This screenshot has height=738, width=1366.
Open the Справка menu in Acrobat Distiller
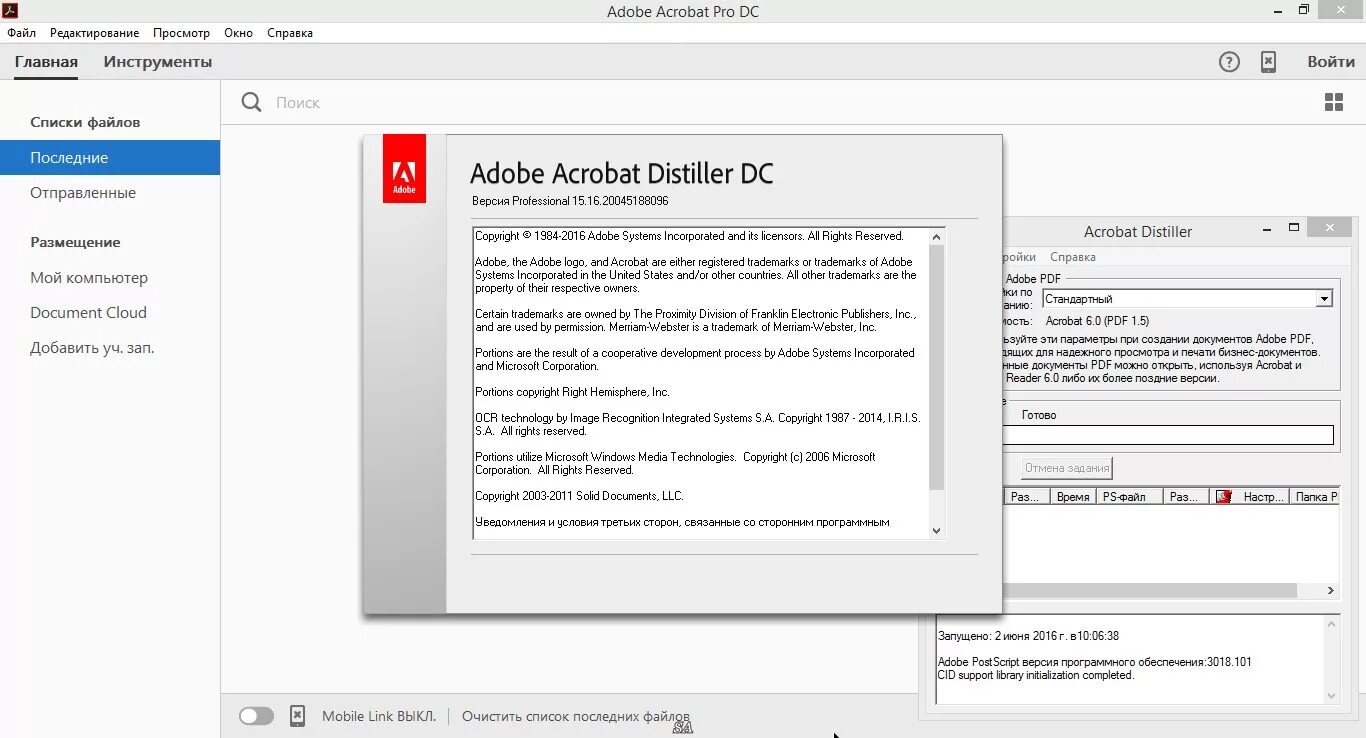click(1072, 257)
